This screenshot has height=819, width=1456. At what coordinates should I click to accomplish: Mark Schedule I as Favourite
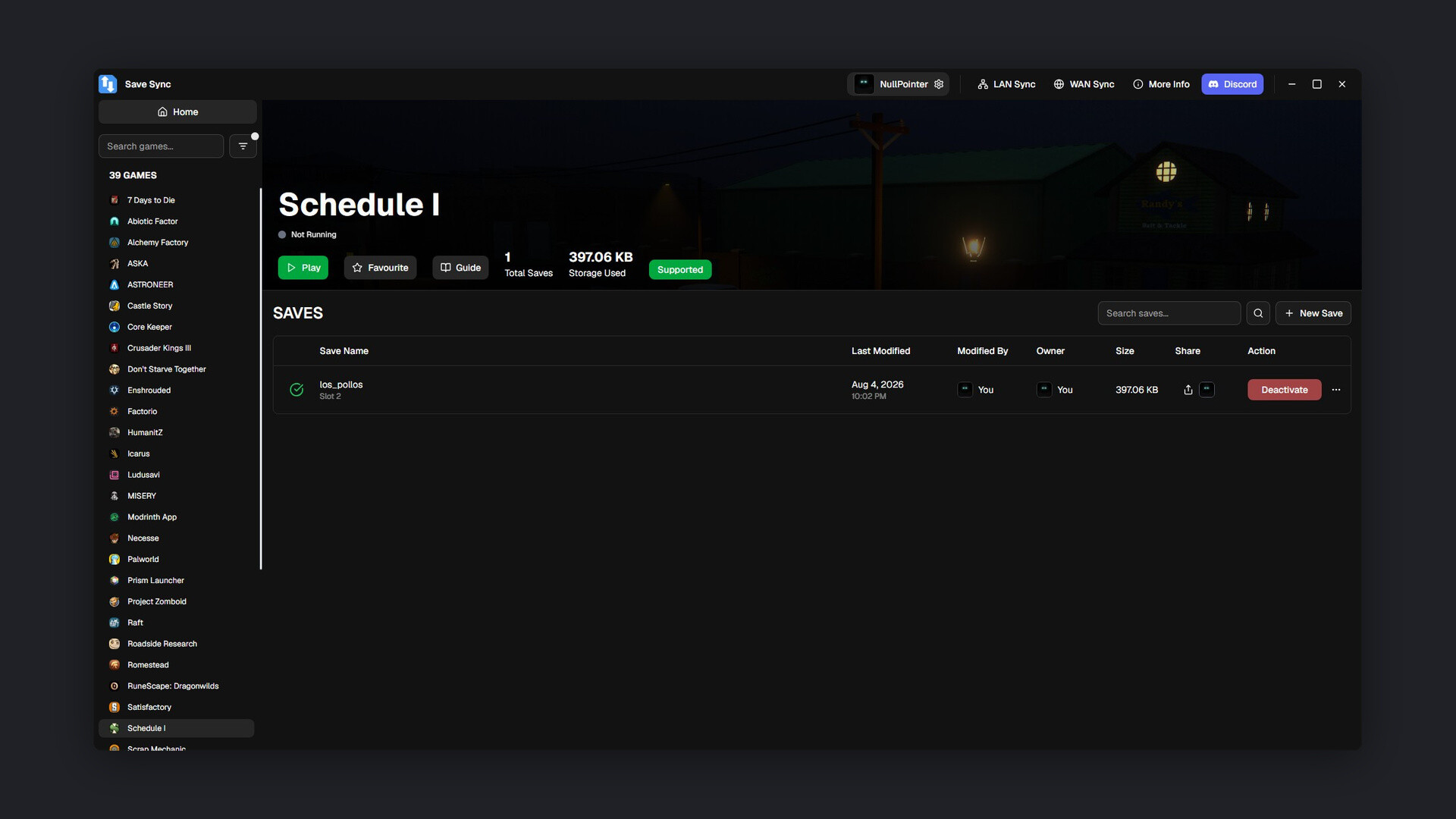380,268
